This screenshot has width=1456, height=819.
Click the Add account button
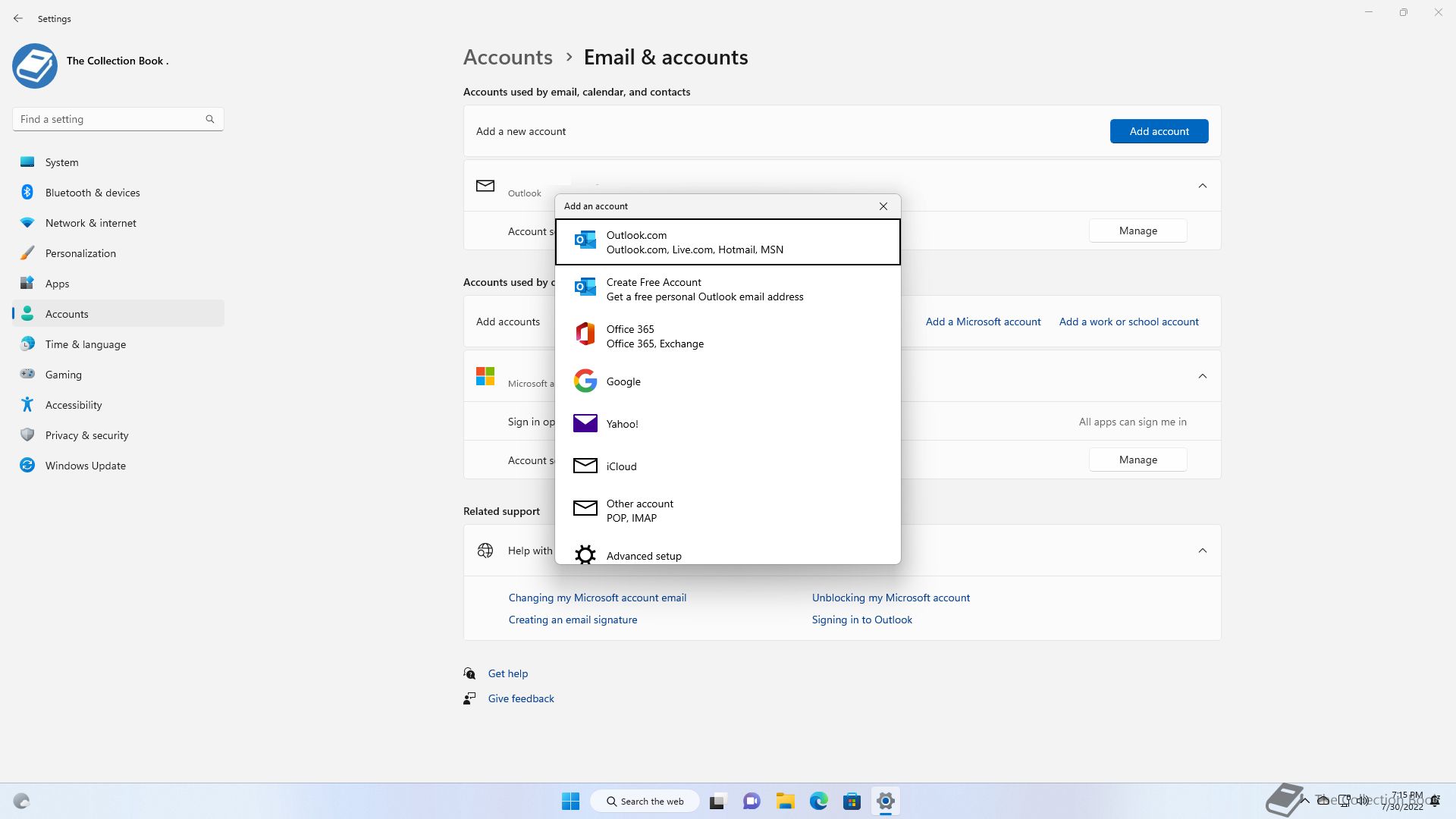pyautogui.click(x=1159, y=131)
